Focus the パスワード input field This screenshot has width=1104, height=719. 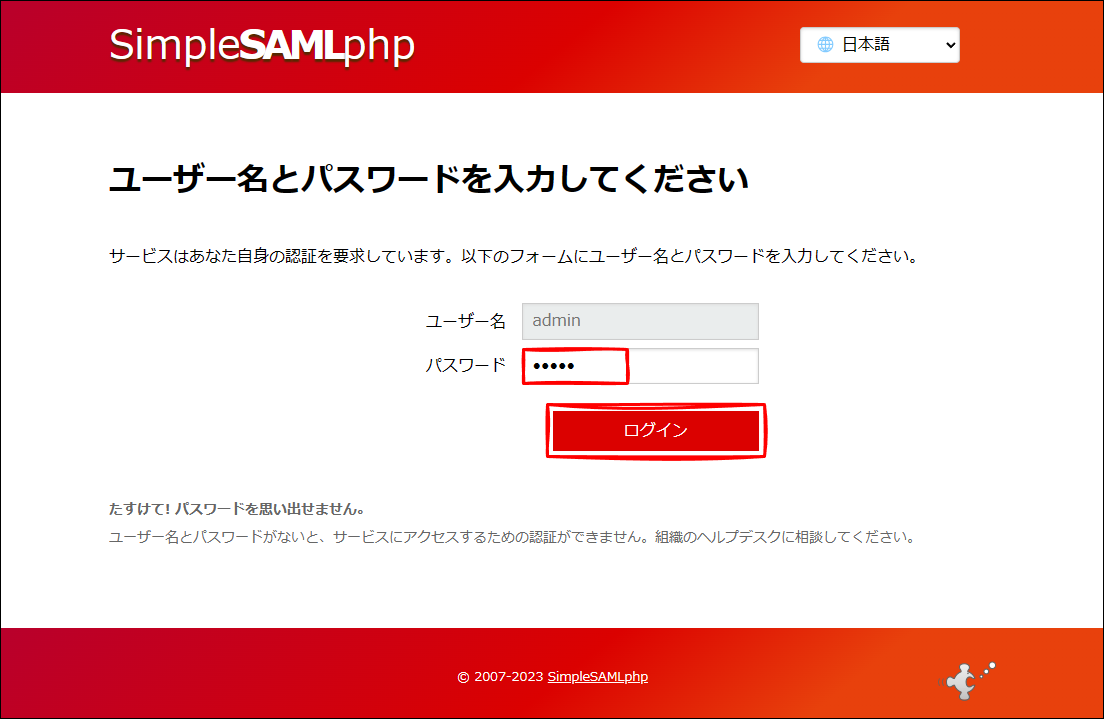pyautogui.click(x=640, y=366)
